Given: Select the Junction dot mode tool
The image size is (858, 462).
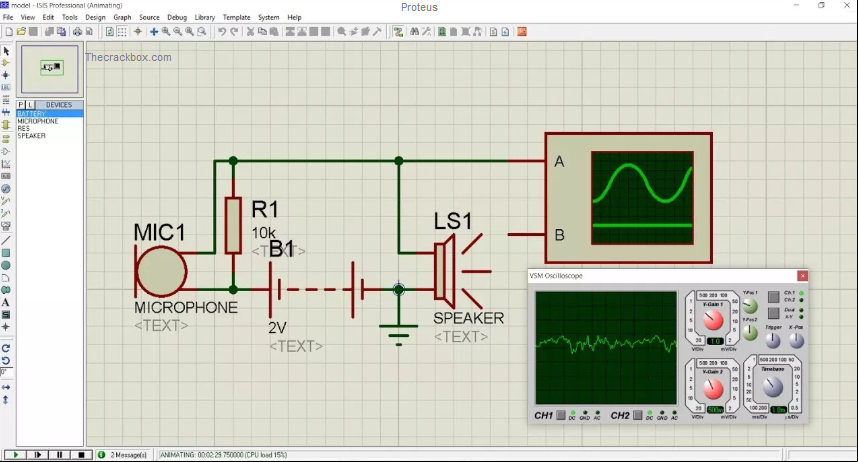Looking at the screenshot, I should pyautogui.click(x=6, y=75).
